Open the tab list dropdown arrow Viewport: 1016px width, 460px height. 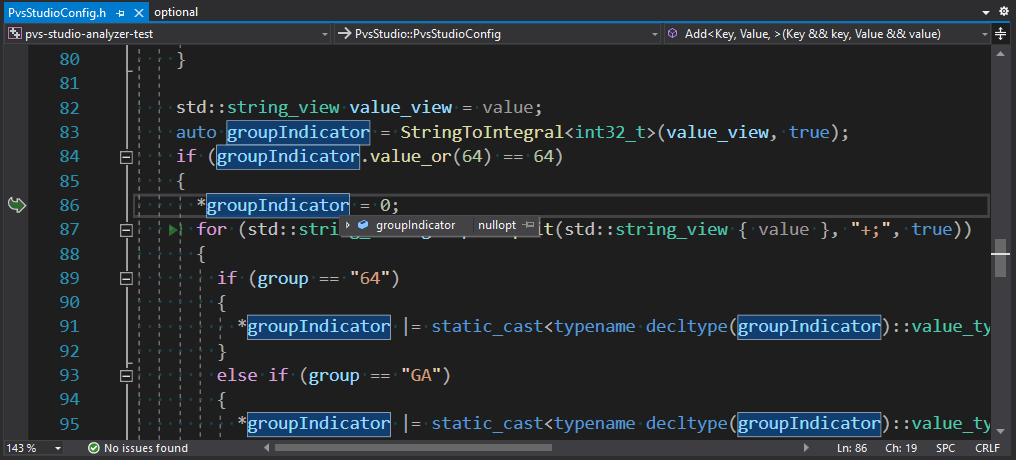(x=986, y=12)
